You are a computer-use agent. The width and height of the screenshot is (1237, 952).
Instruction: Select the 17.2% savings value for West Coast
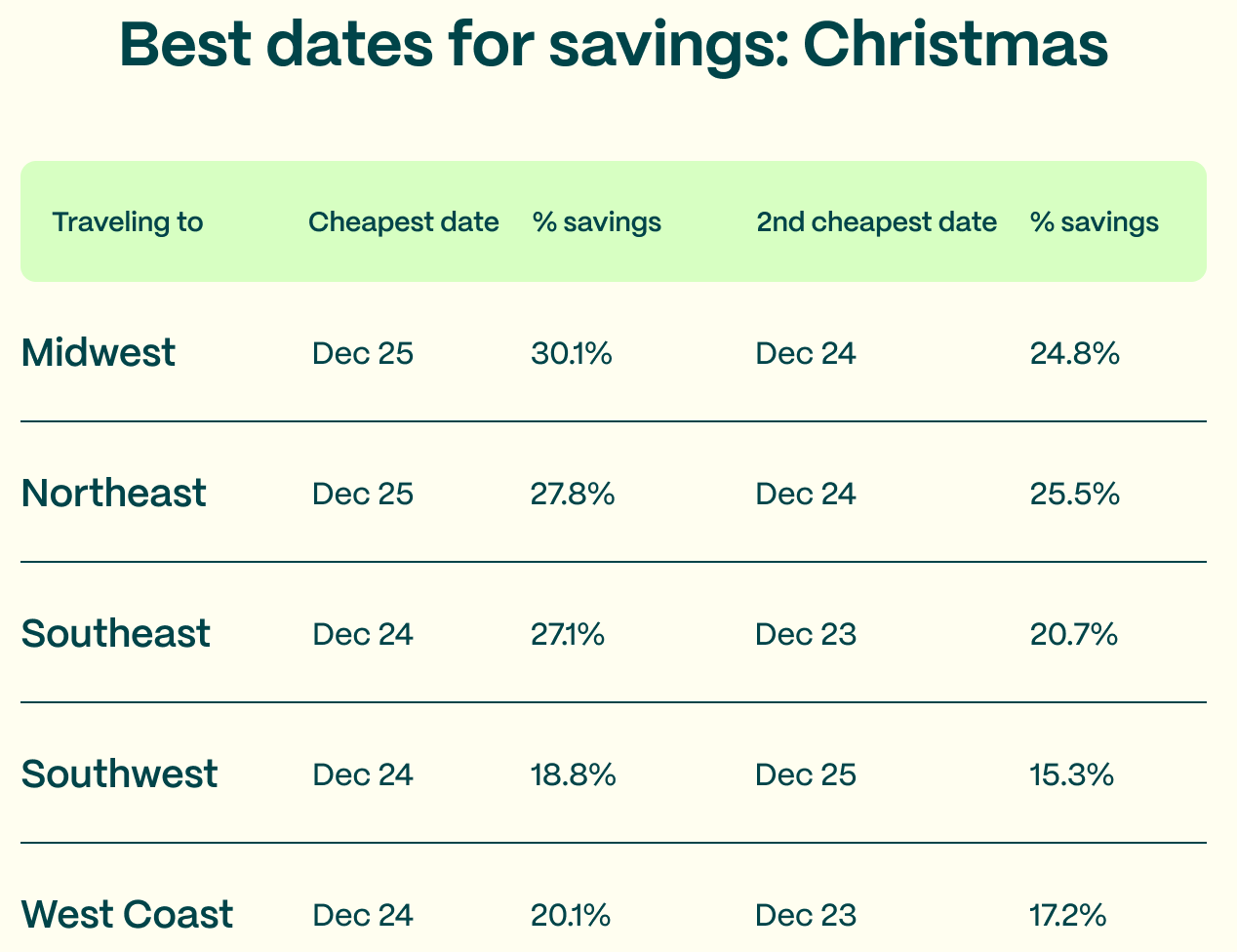(1068, 915)
